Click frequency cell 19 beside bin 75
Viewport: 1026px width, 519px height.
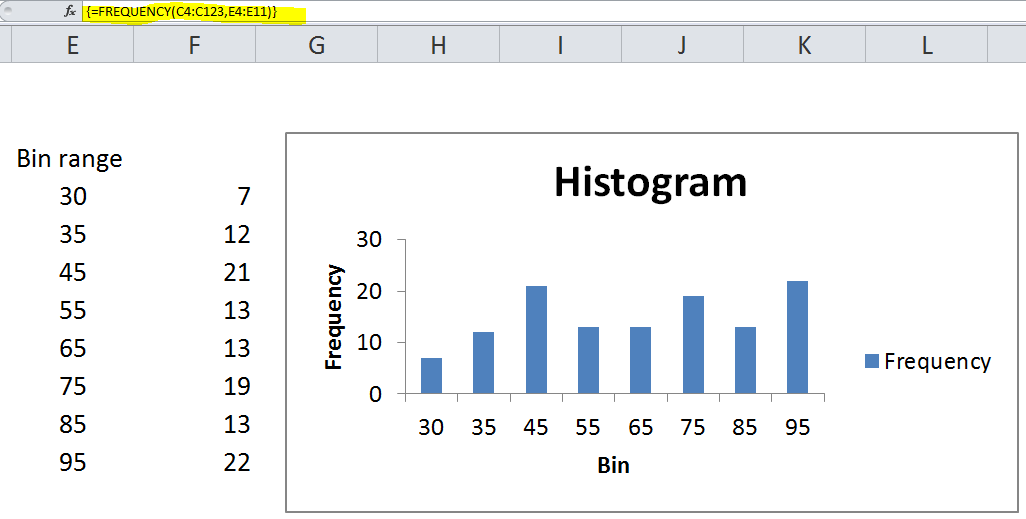tap(236, 387)
